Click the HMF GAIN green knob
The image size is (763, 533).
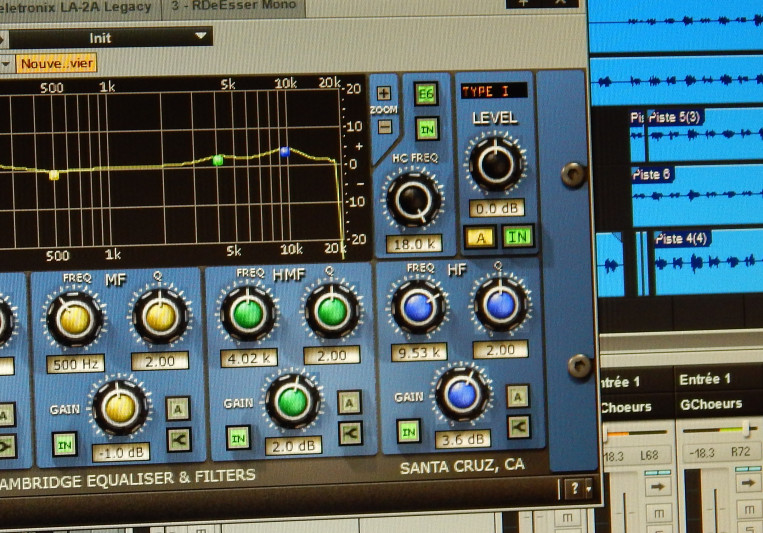pyautogui.click(x=292, y=402)
